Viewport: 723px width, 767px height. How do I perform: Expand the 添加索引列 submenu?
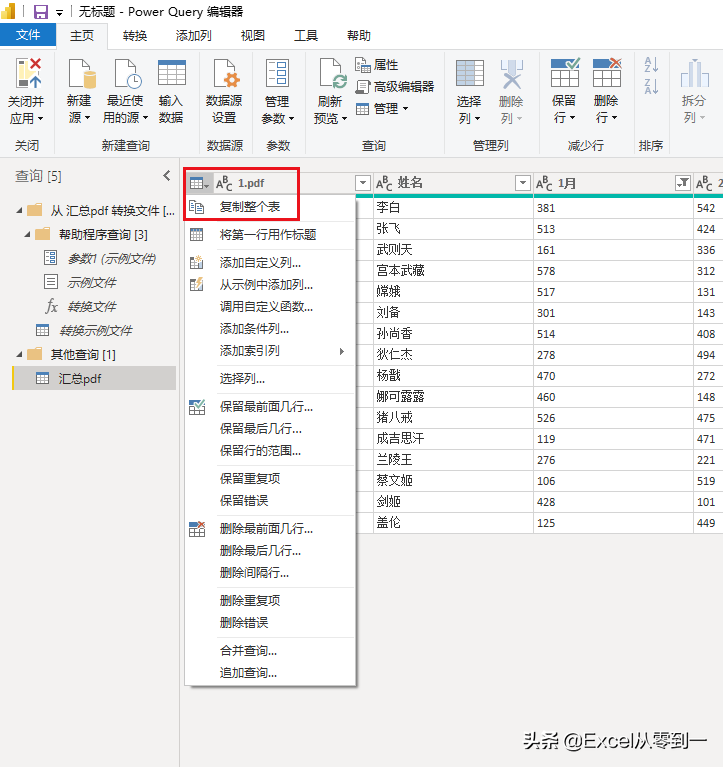click(341, 351)
